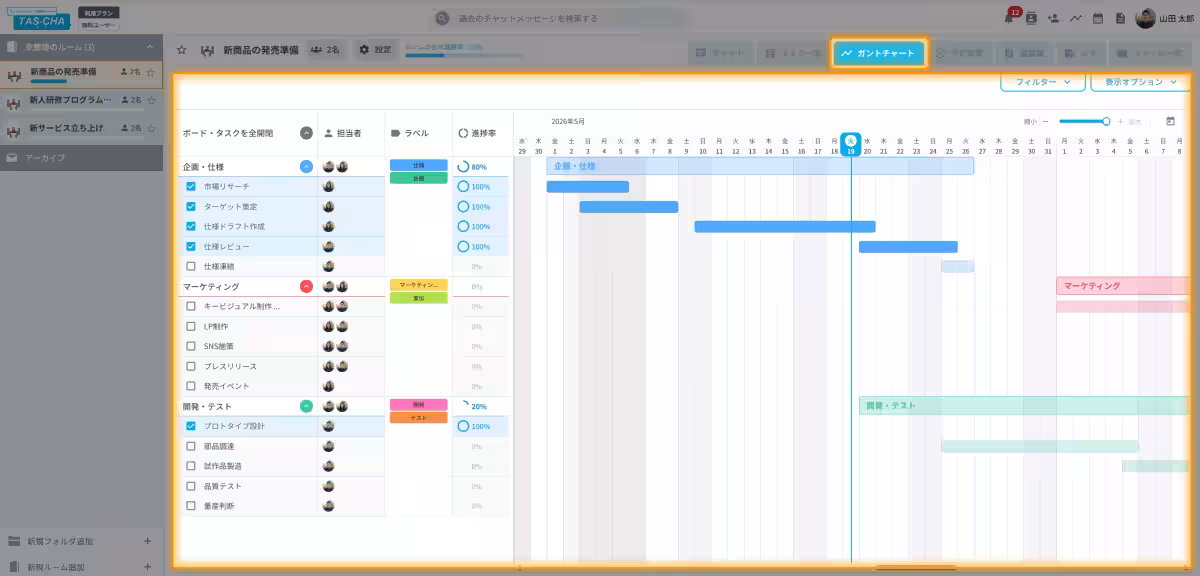Image resolution: width=1200 pixels, height=576 pixels.
Task: Open 新サービス立ち上げ room in sidebar
Action: click(x=81, y=129)
